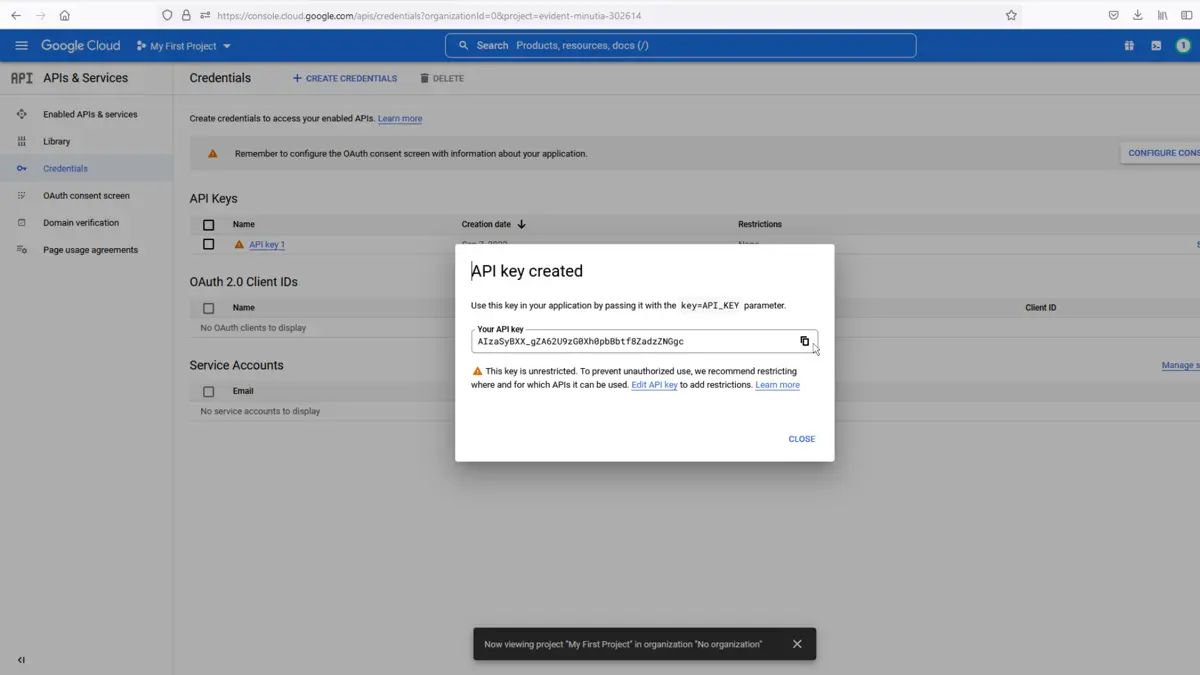Dismiss the project notification toast
The image size is (1200, 675).
(x=797, y=644)
